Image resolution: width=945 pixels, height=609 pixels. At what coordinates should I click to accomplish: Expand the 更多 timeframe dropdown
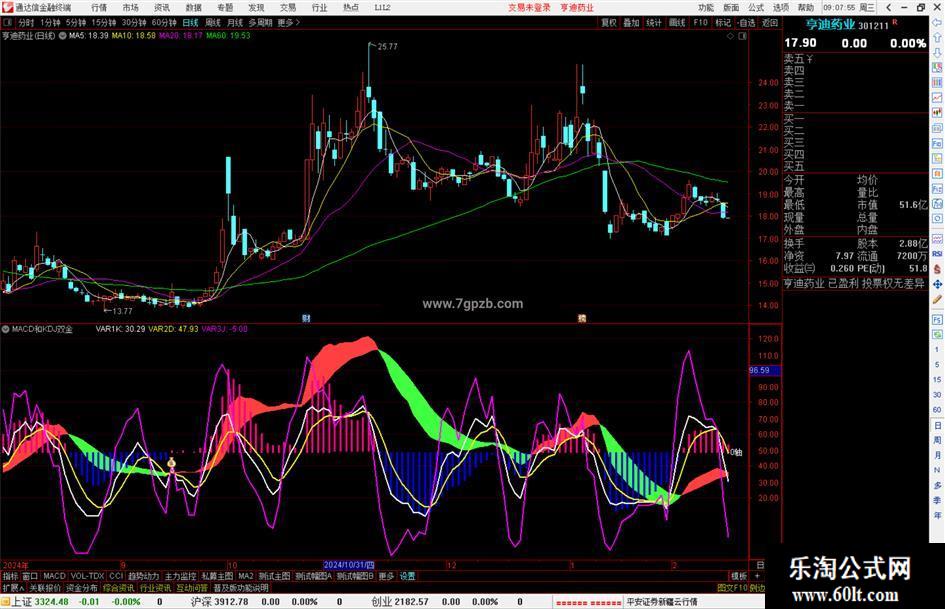tap(289, 22)
